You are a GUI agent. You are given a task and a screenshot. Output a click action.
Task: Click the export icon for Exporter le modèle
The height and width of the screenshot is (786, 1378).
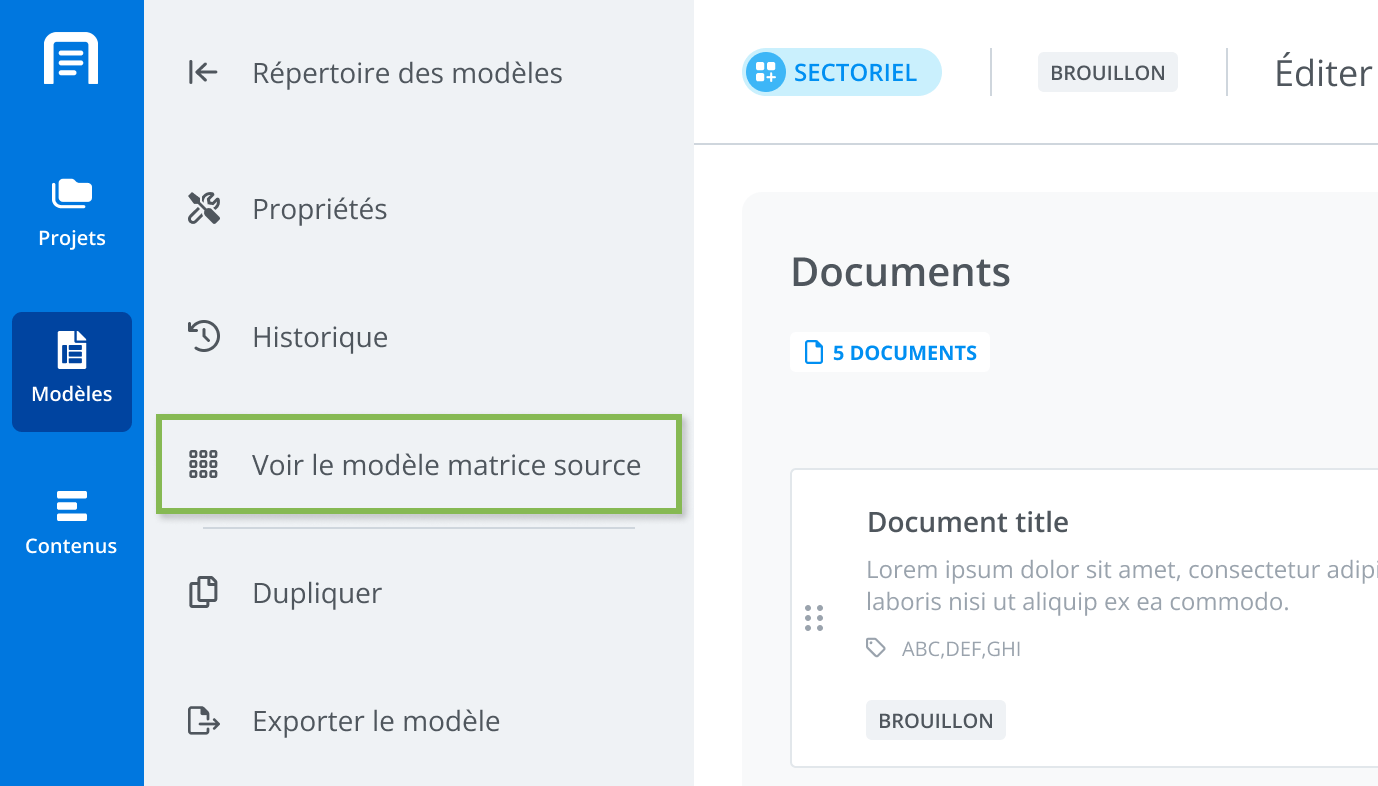[203, 721]
